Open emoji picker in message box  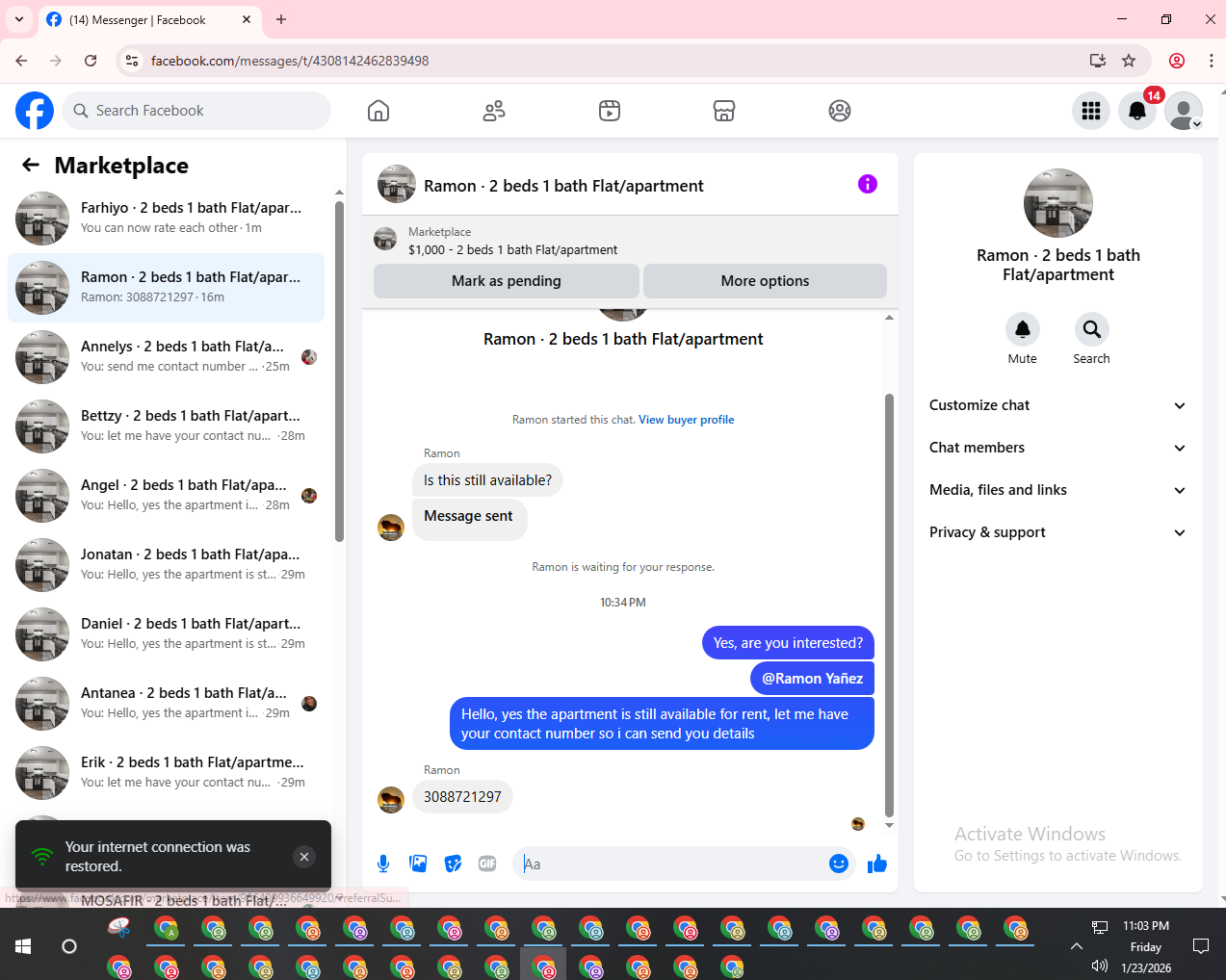(839, 864)
